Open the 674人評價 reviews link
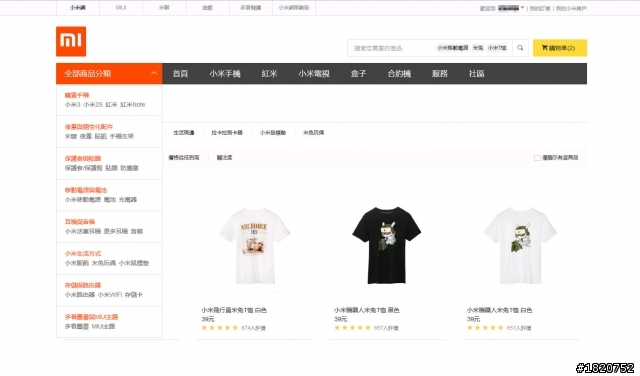Viewport: 640px width, 376px height. pos(253,328)
